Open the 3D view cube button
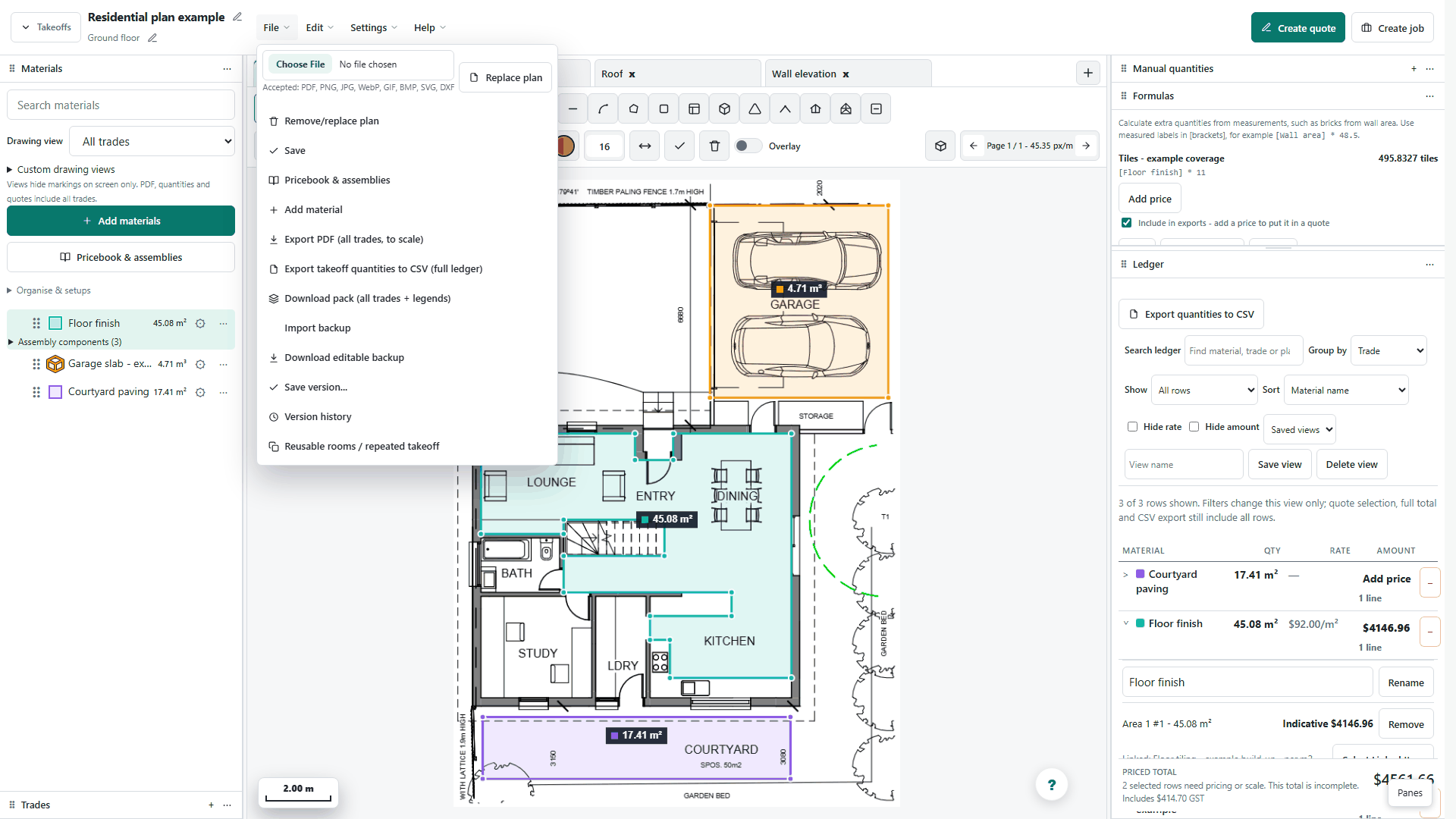Image resolution: width=1456 pixels, height=819 pixels. 940,146
